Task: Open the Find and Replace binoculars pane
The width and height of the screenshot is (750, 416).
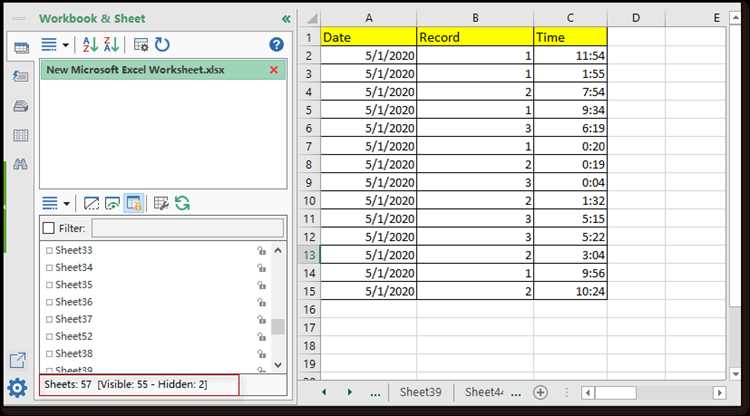Action: point(21,164)
